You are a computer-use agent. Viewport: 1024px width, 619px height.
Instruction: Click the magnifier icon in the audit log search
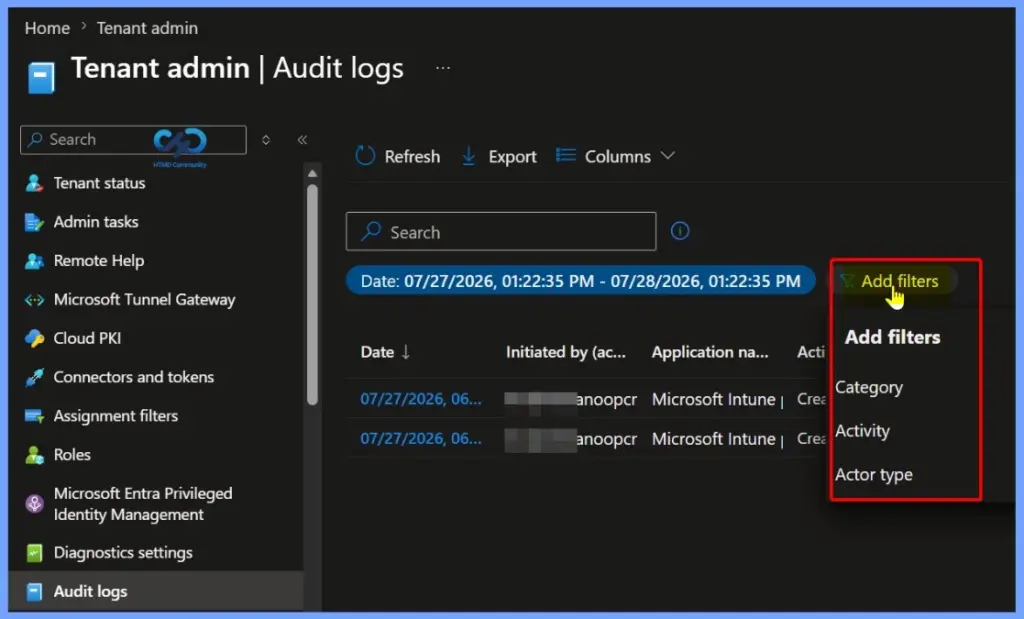(371, 231)
